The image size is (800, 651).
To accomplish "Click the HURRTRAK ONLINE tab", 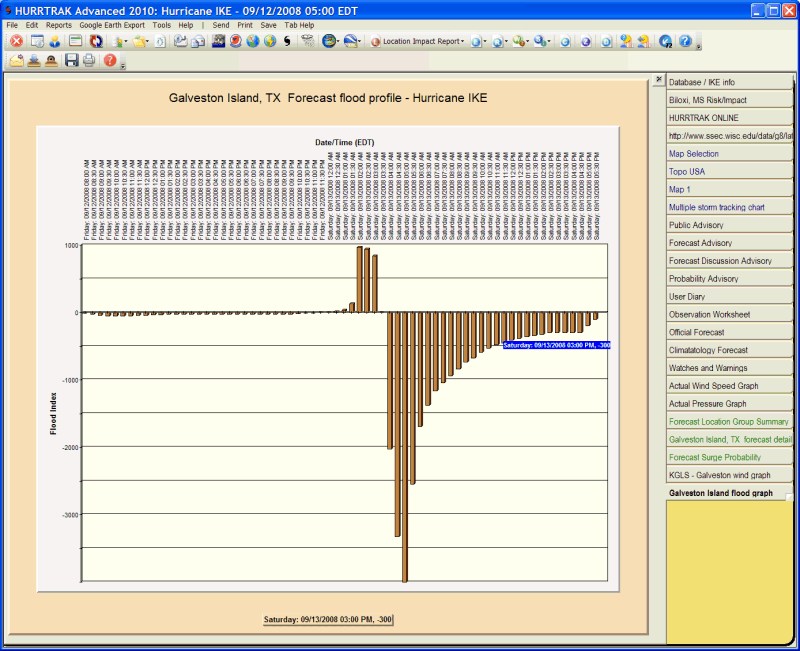I will [x=730, y=117].
